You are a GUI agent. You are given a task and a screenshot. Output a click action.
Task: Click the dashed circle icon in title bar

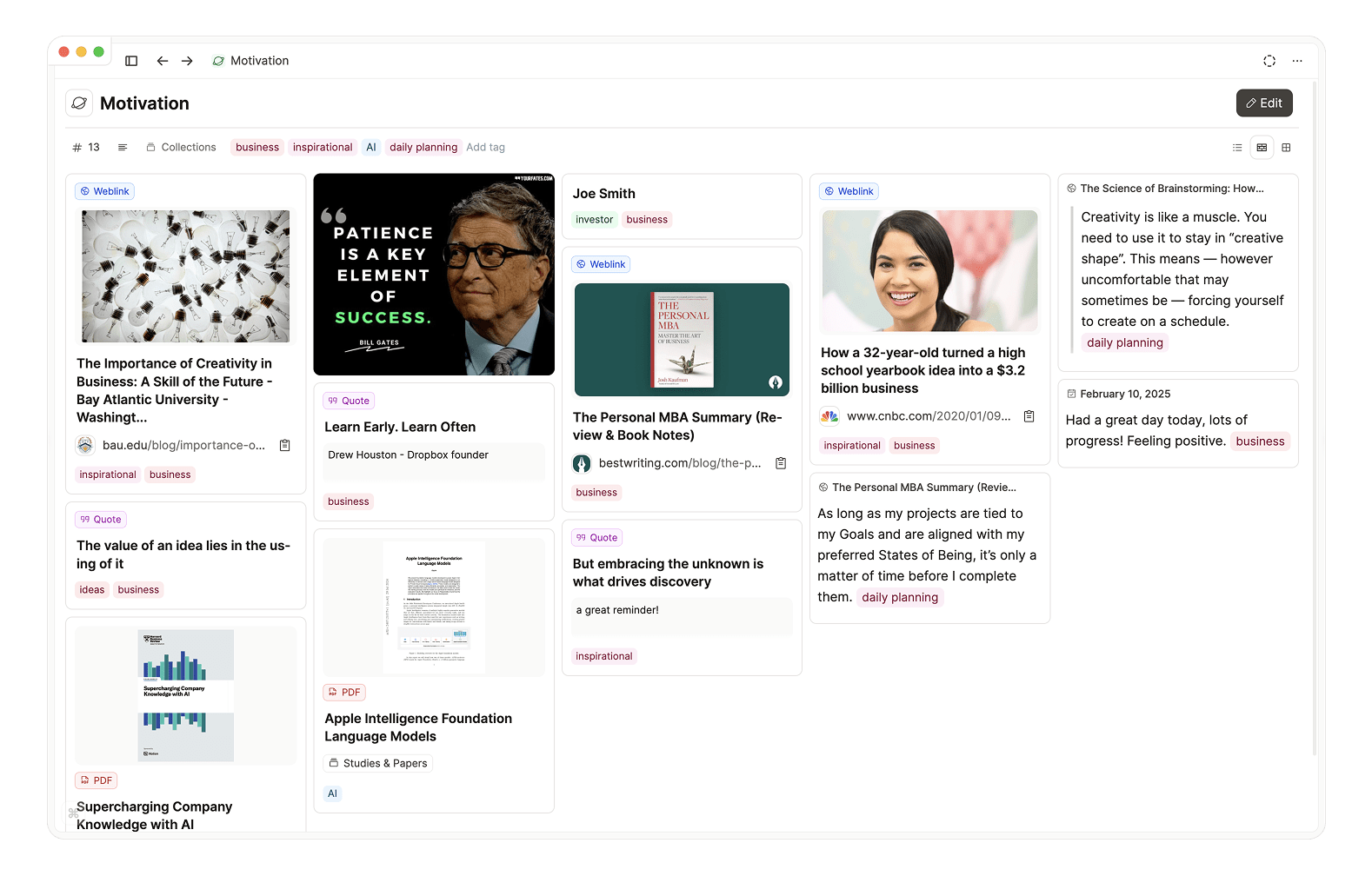pyautogui.click(x=1269, y=61)
